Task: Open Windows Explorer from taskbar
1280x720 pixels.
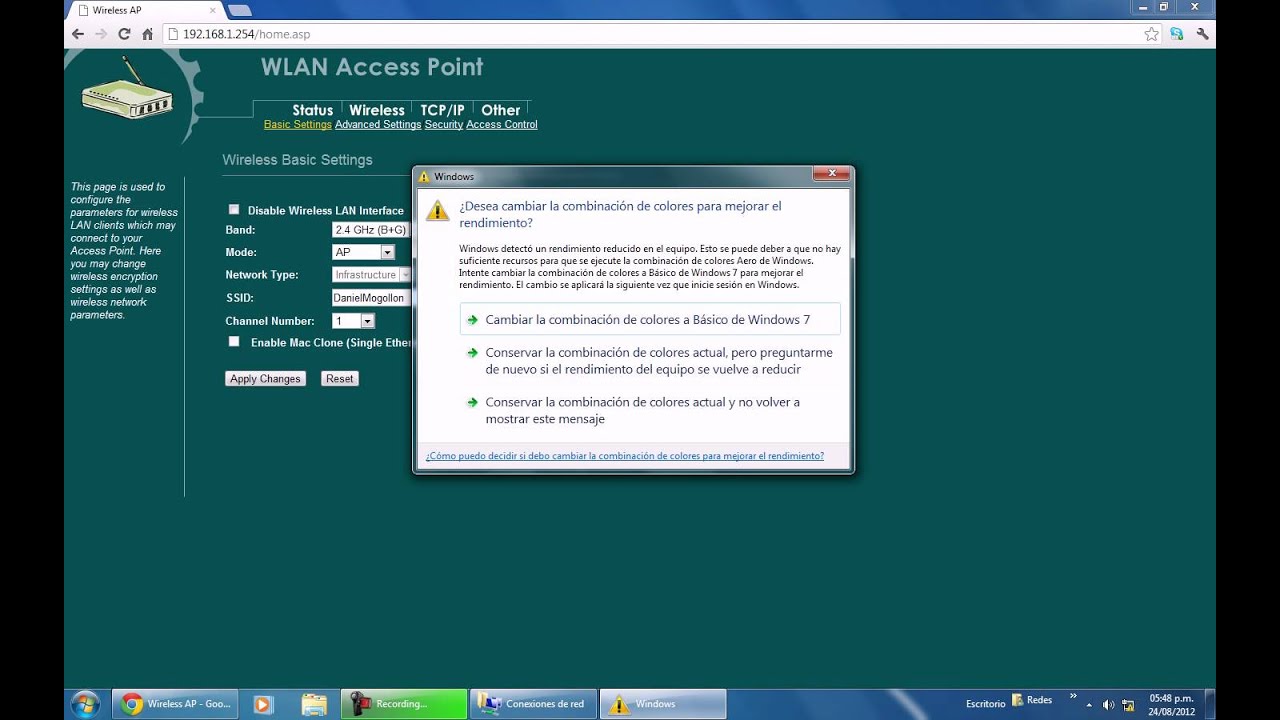Action: pos(314,704)
